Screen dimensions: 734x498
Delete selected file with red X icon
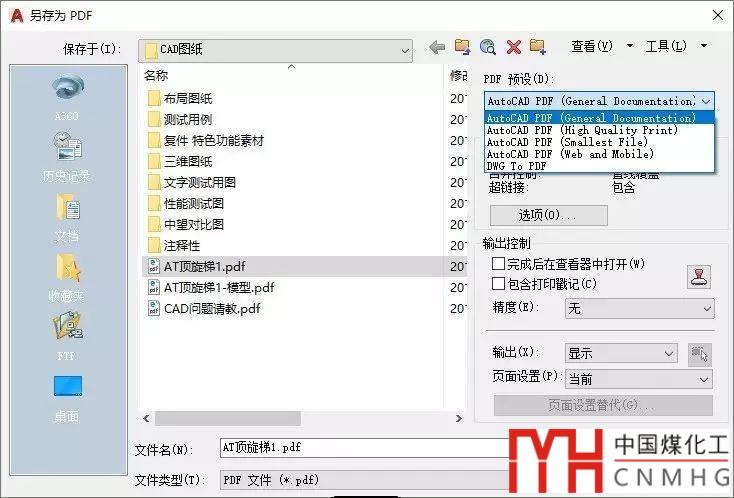pos(514,47)
